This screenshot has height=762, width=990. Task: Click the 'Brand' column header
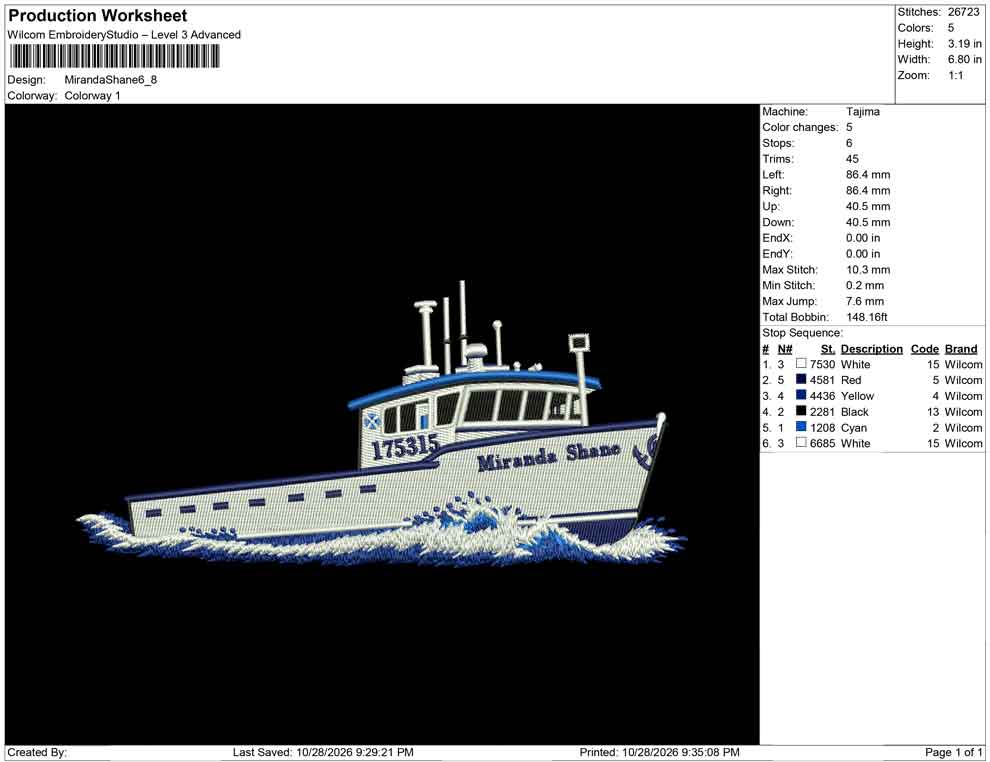[x=961, y=349]
